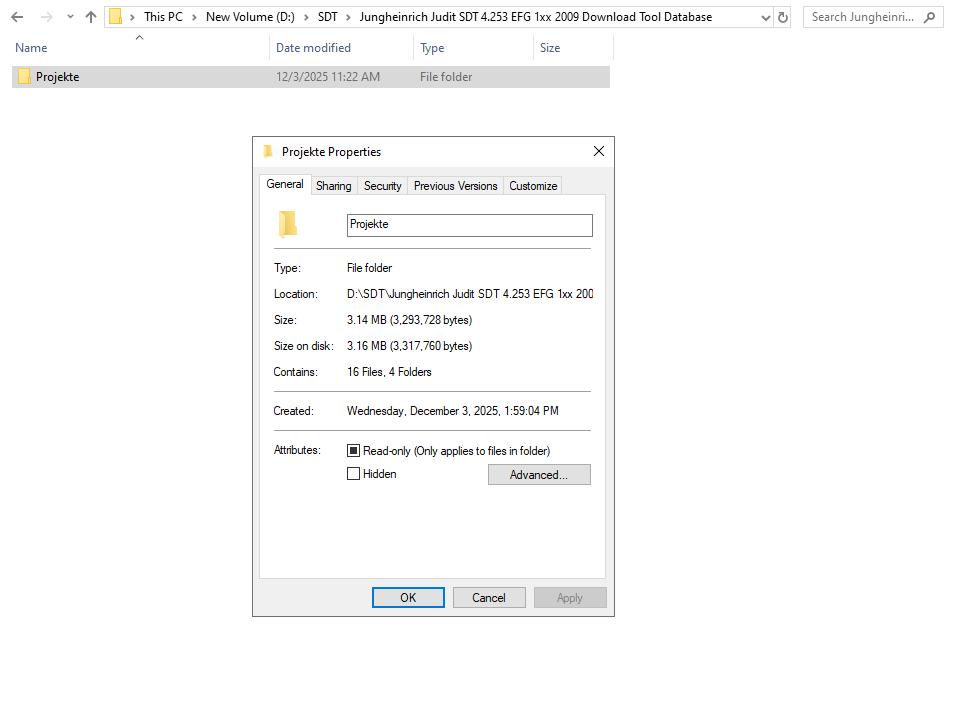The image size is (956, 714).
Task: Select This PC in the breadcrumb
Action: coord(163,17)
